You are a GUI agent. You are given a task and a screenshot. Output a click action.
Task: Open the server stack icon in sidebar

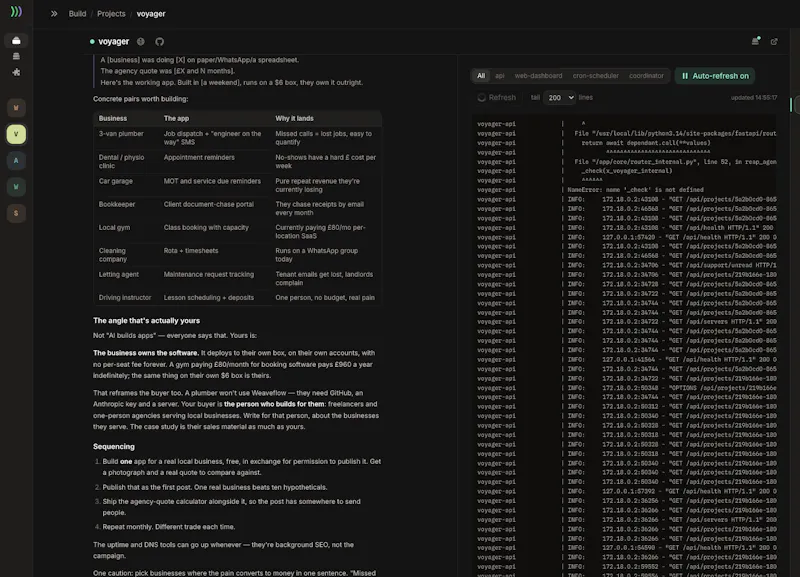click(x=16, y=56)
